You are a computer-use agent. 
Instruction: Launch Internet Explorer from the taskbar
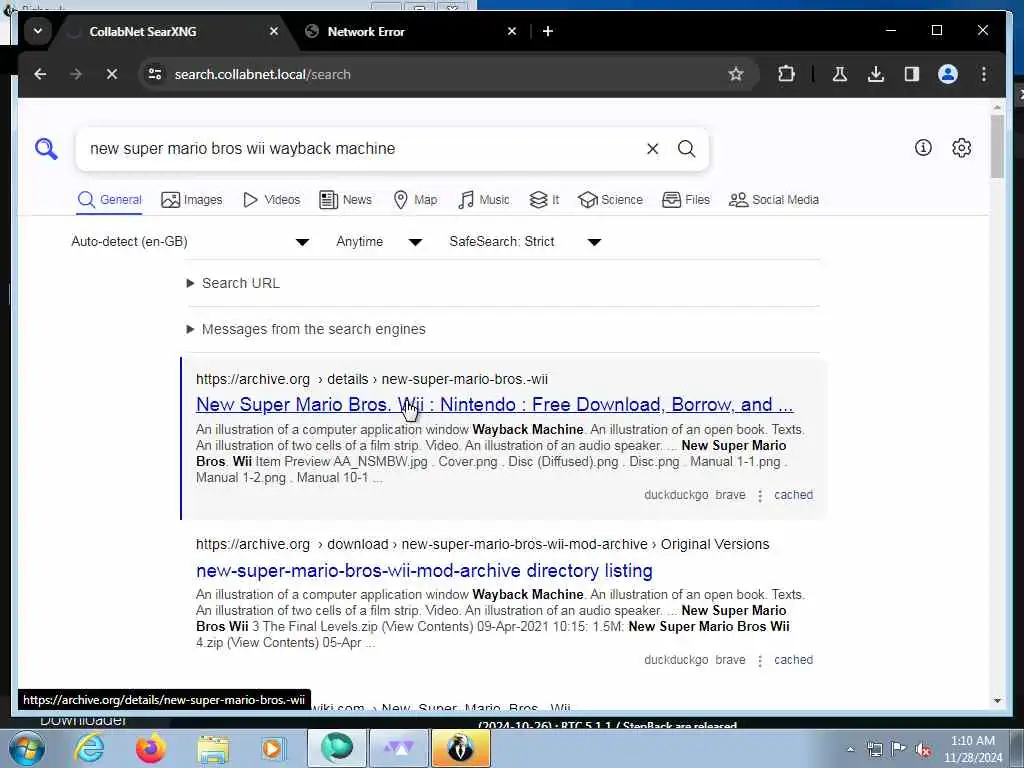(x=89, y=748)
